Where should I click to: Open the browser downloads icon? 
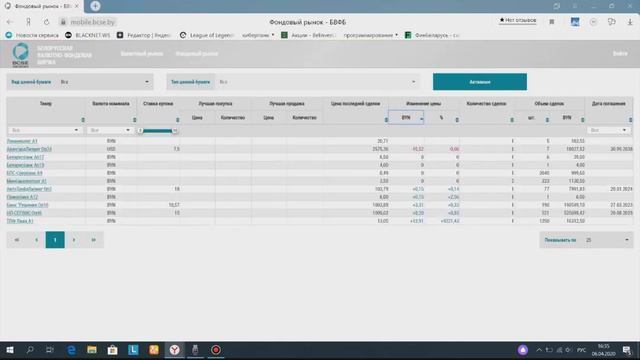coord(630,22)
